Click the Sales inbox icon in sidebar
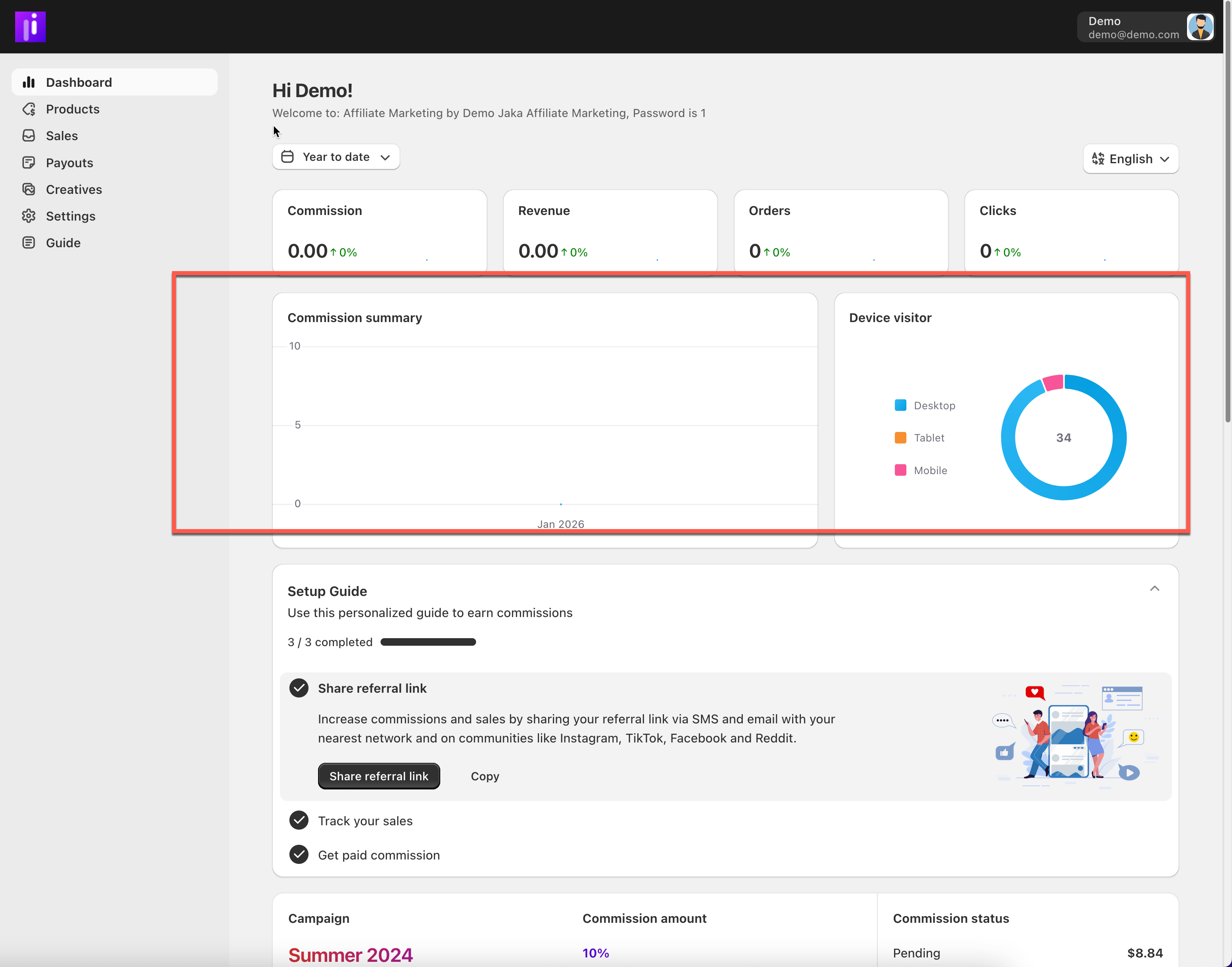This screenshot has height=967, width=1232. (29, 135)
